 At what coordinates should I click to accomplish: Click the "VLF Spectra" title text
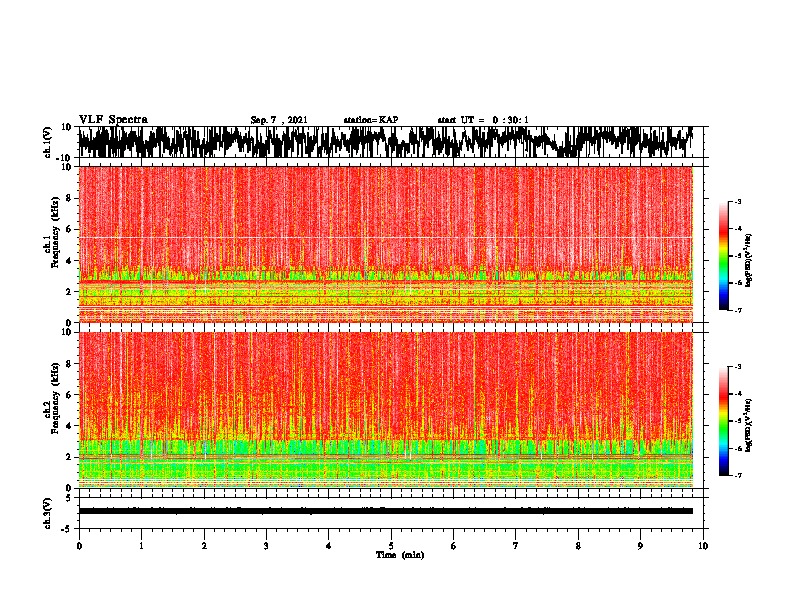click(x=113, y=120)
